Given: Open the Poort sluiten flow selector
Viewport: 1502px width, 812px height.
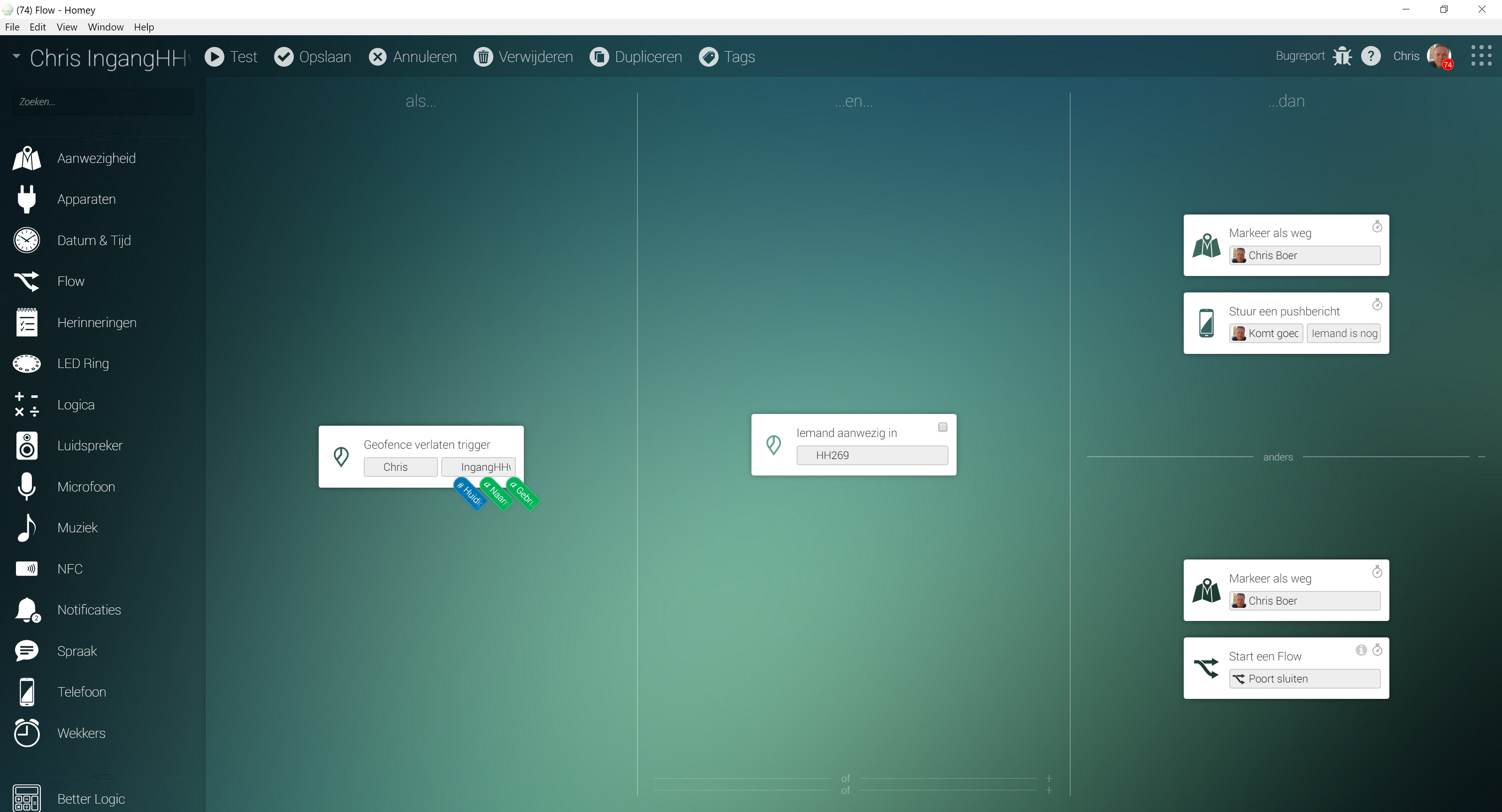Looking at the screenshot, I should [1304, 679].
